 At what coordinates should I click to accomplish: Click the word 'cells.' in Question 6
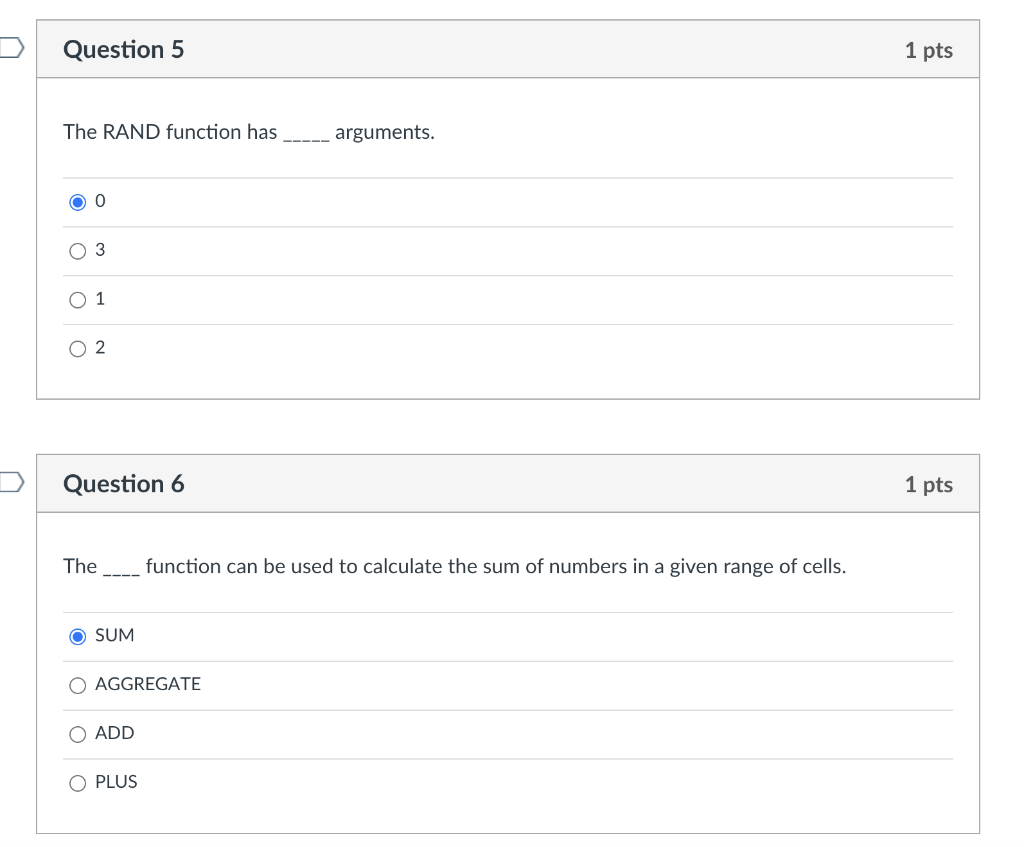pyautogui.click(x=824, y=567)
